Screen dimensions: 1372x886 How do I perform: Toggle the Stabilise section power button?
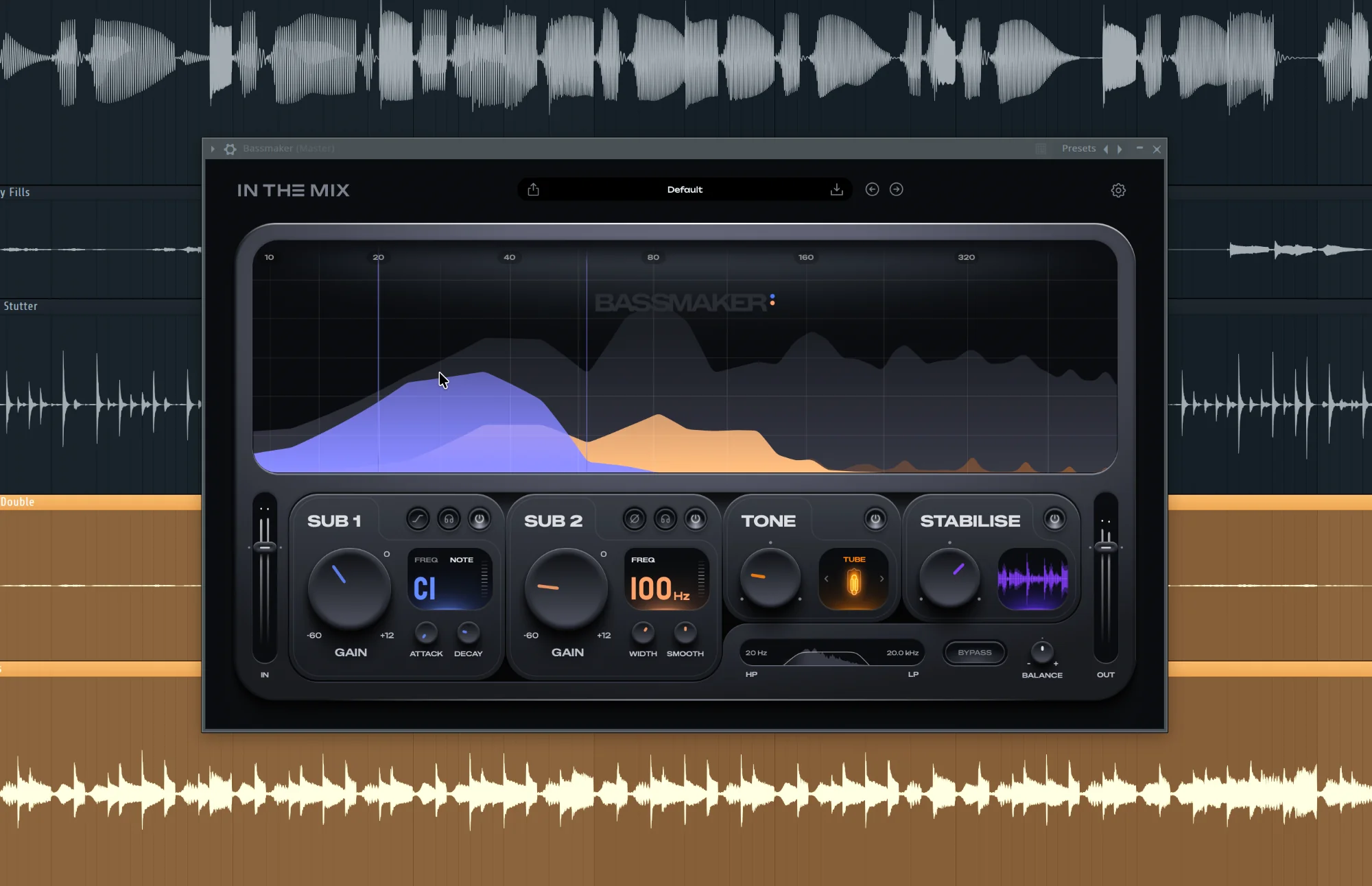(x=1054, y=519)
